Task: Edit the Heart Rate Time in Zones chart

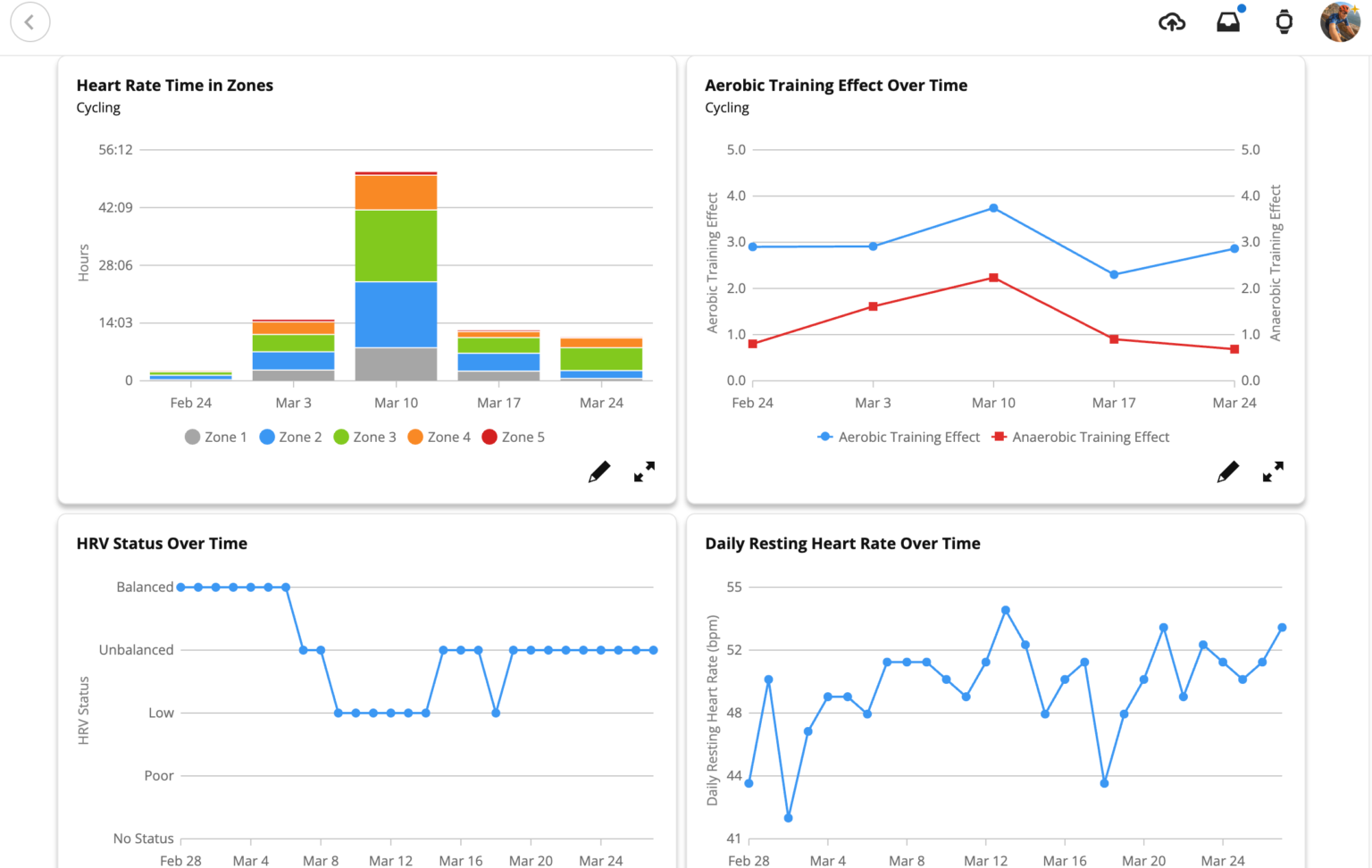Action: [599, 472]
